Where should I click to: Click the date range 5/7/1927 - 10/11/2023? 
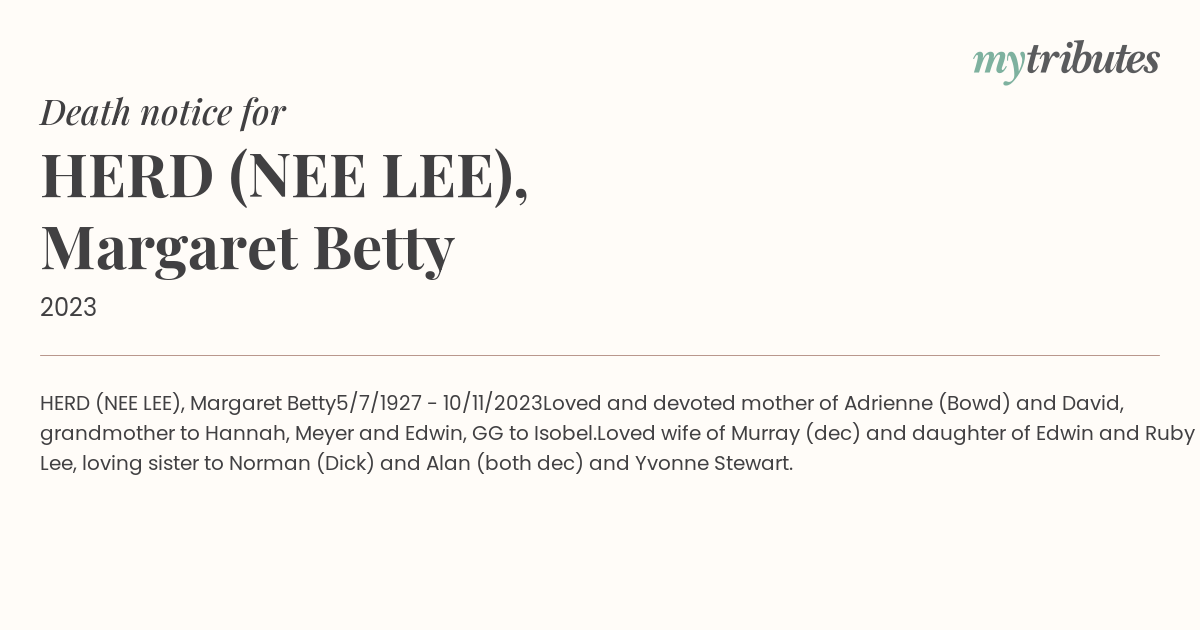point(439,403)
